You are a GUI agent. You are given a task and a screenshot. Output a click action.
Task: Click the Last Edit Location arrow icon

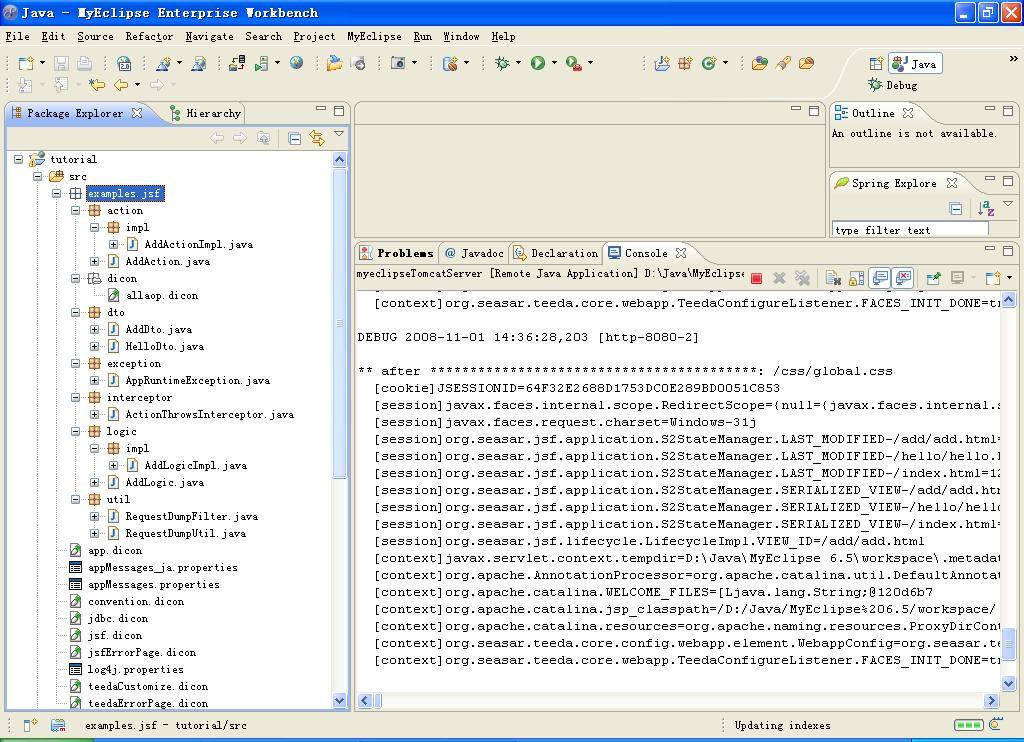point(97,85)
